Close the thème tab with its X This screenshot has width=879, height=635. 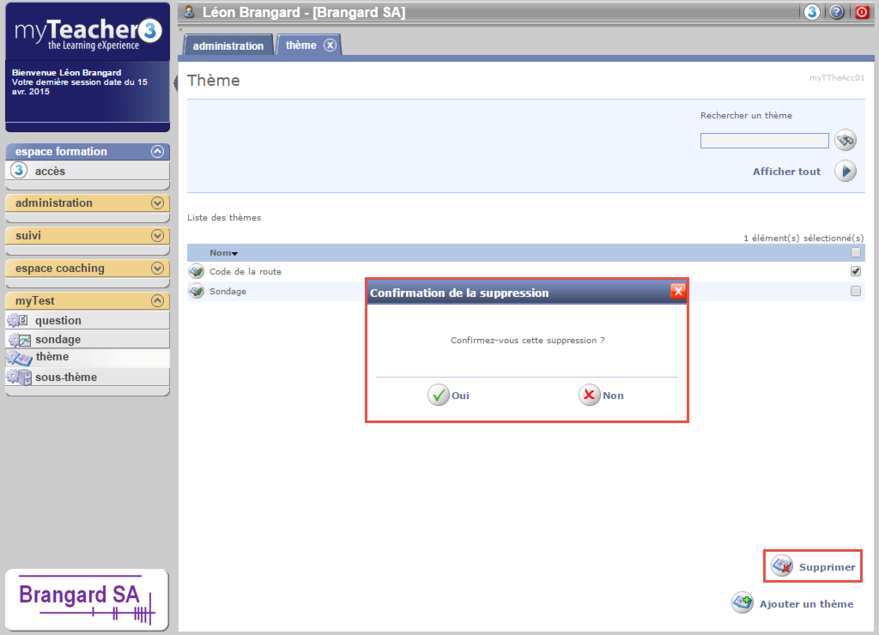click(x=330, y=45)
